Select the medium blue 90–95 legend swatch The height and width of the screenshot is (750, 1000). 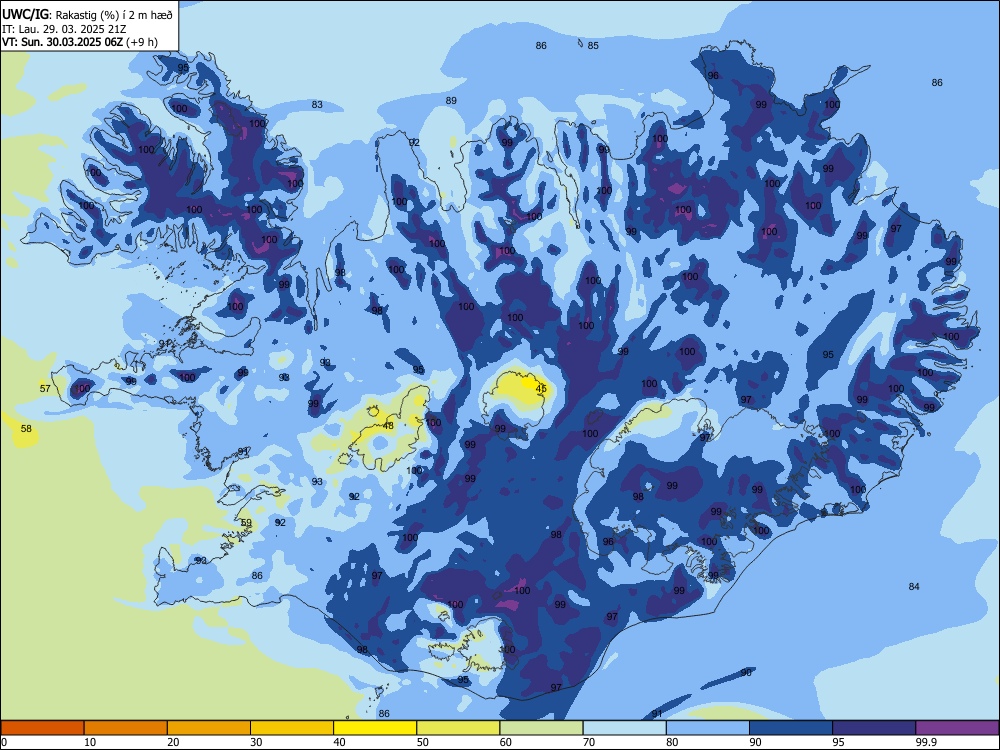coord(791,728)
